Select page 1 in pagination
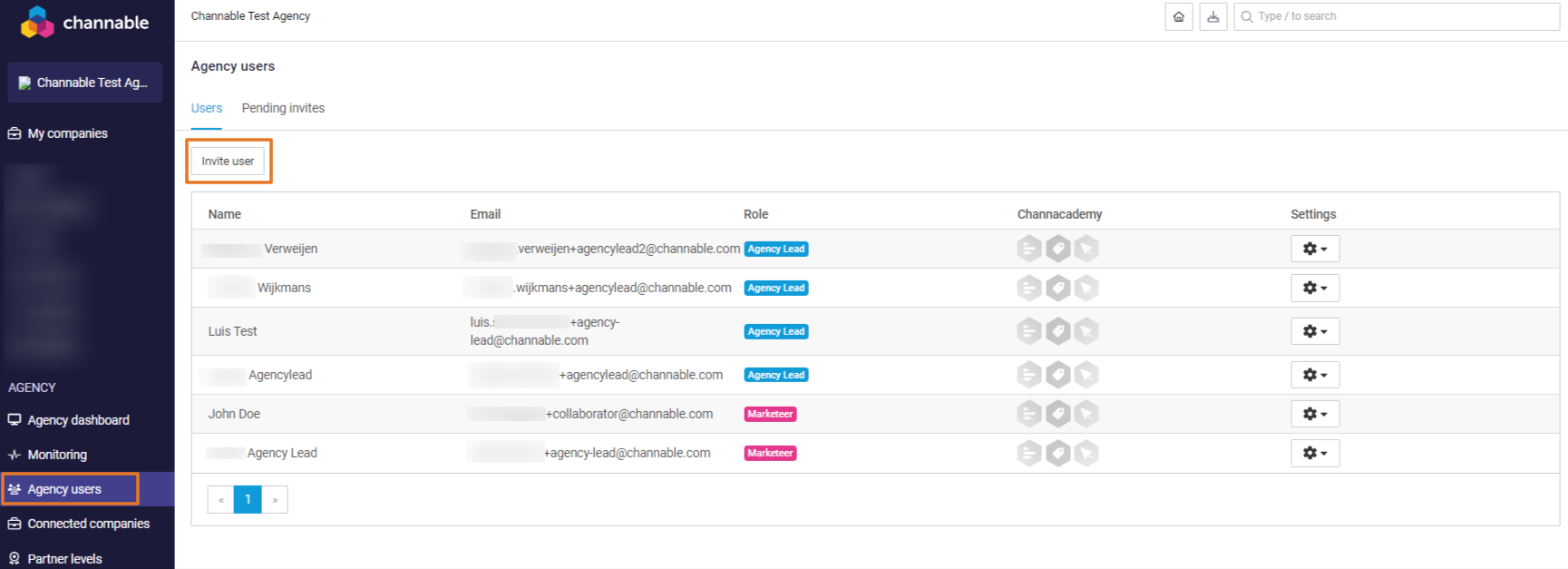This screenshot has width=1568, height=569. click(248, 499)
